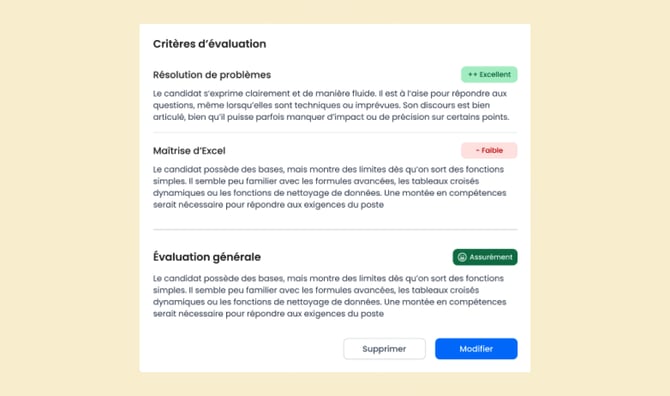Click the smiley icon in Assurément badge

(x=462, y=257)
